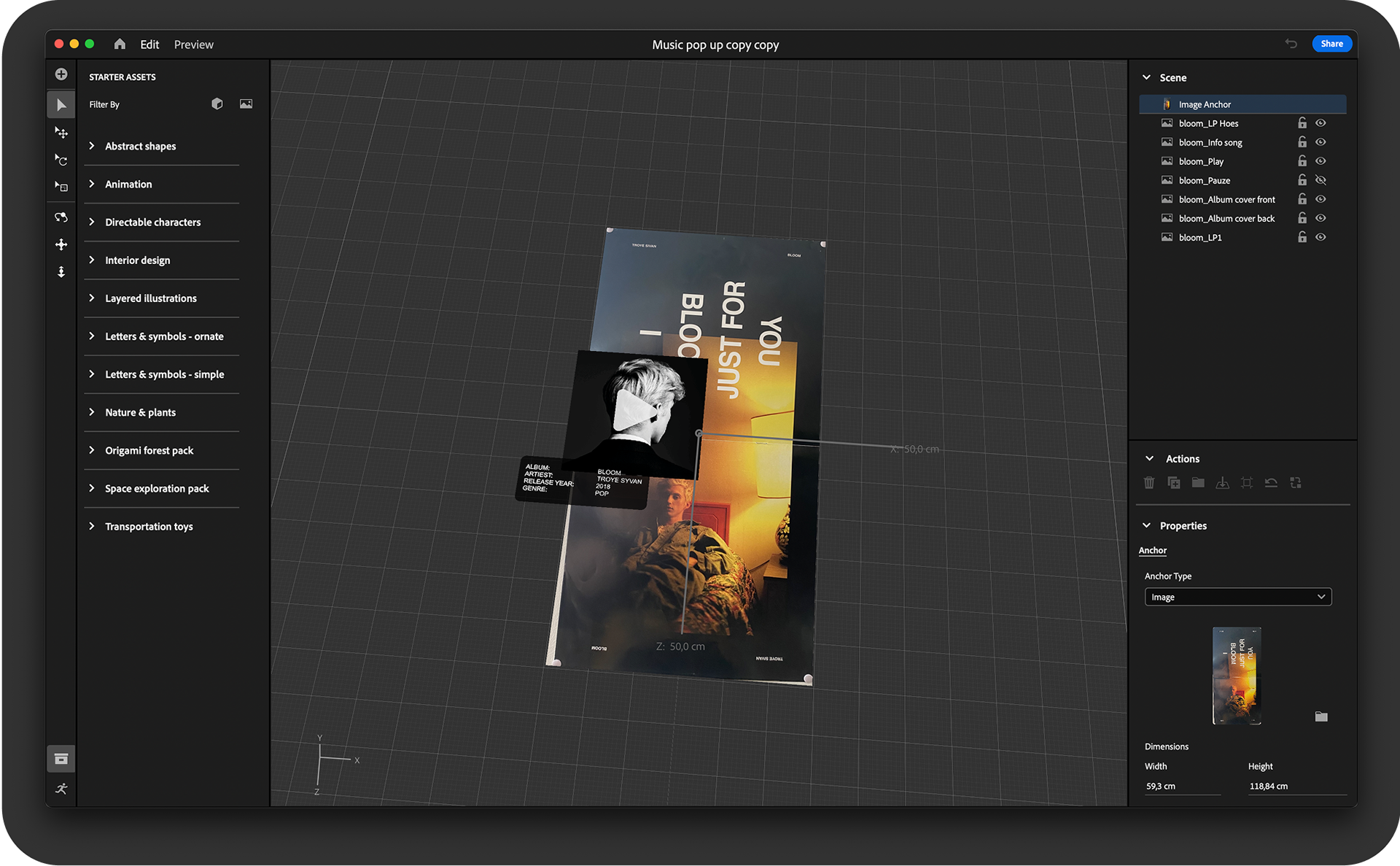Toggle lock on bloom_Info song layer
Image resolution: width=1400 pixels, height=866 pixels.
click(x=1302, y=142)
